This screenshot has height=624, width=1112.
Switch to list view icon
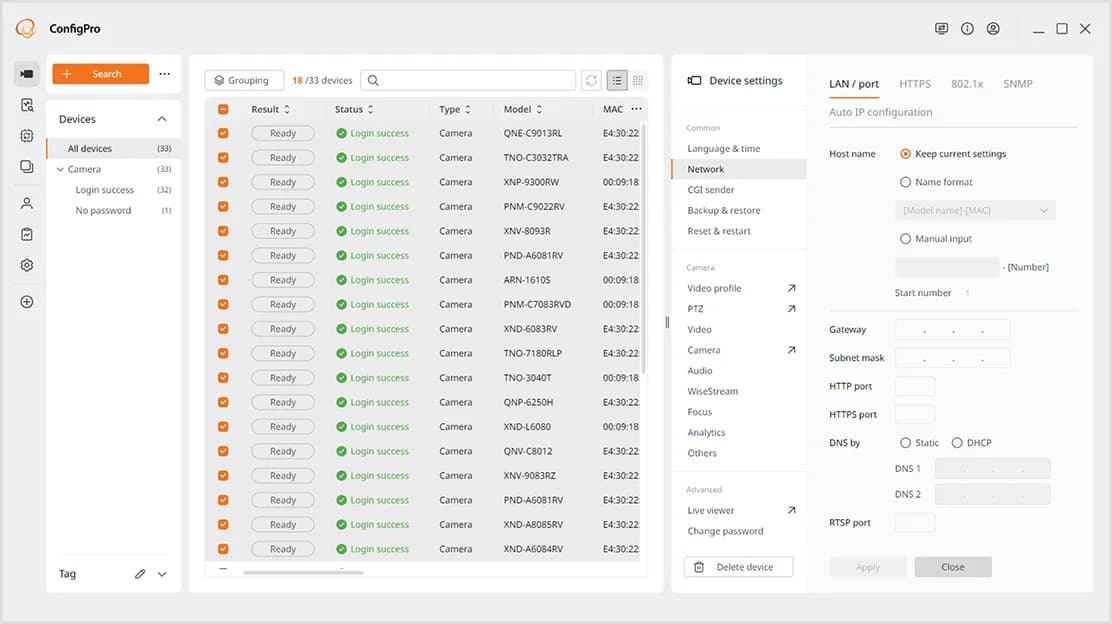click(617, 81)
